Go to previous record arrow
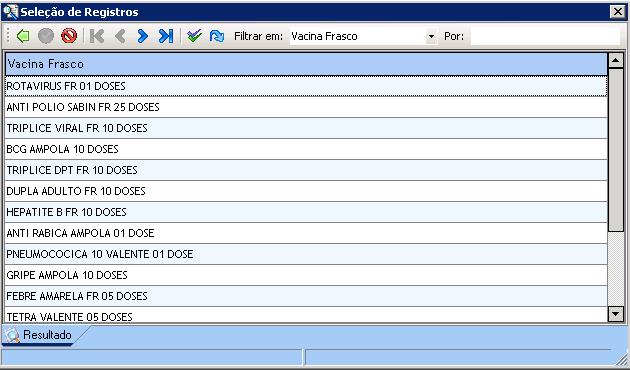 (x=120, y=37)
